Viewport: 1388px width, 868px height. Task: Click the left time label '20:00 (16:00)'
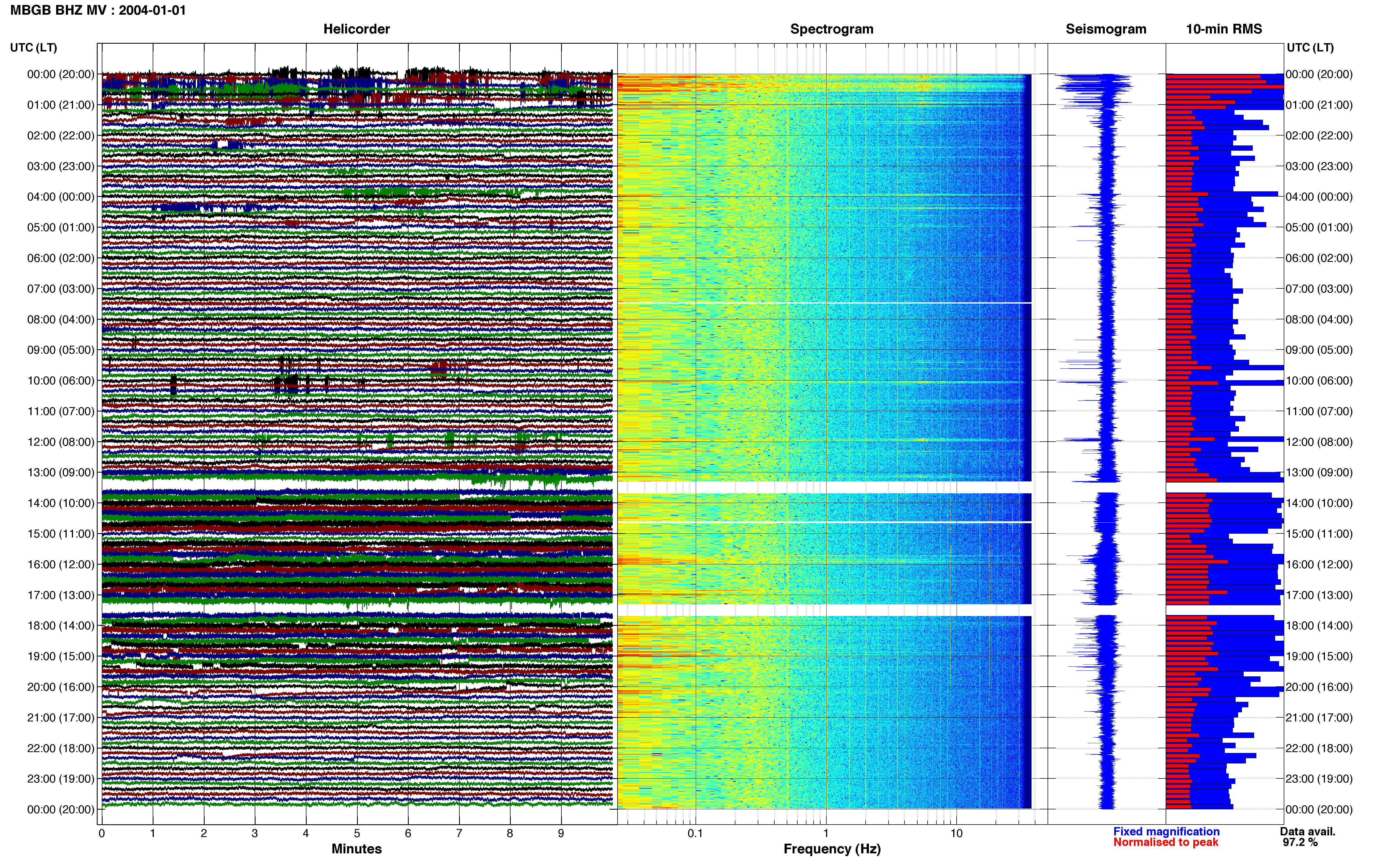pyautogui.click(x=61, y=687)
